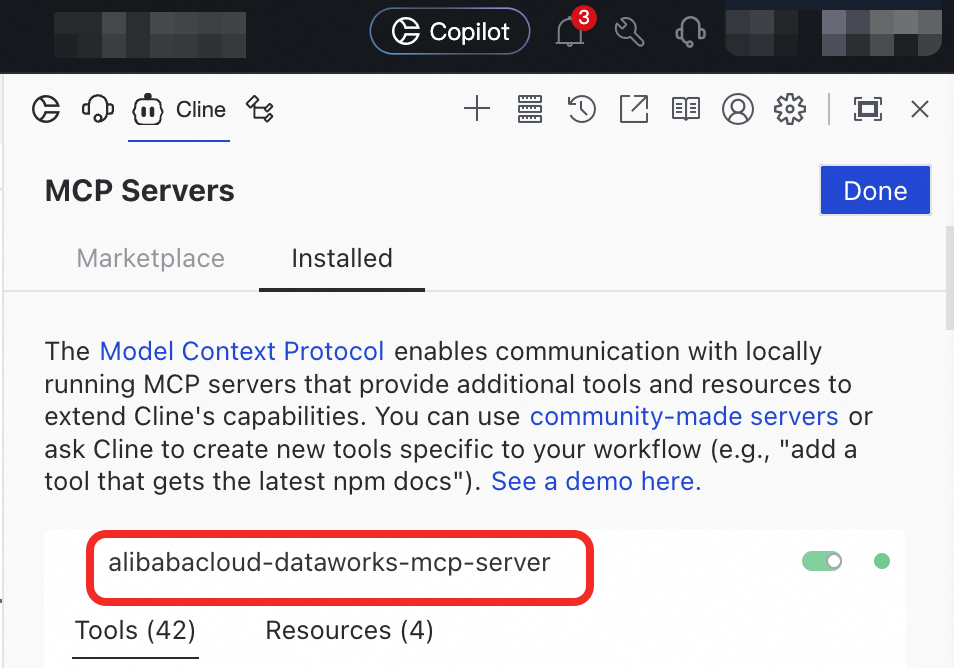Click the wrench tools icon

pyautogui.click(x=629, y=32)
